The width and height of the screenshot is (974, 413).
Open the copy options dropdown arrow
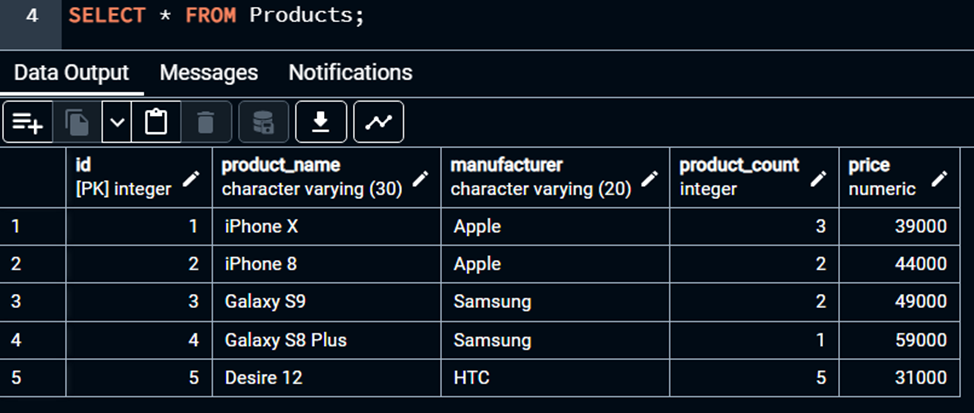(x=117, y=122)
